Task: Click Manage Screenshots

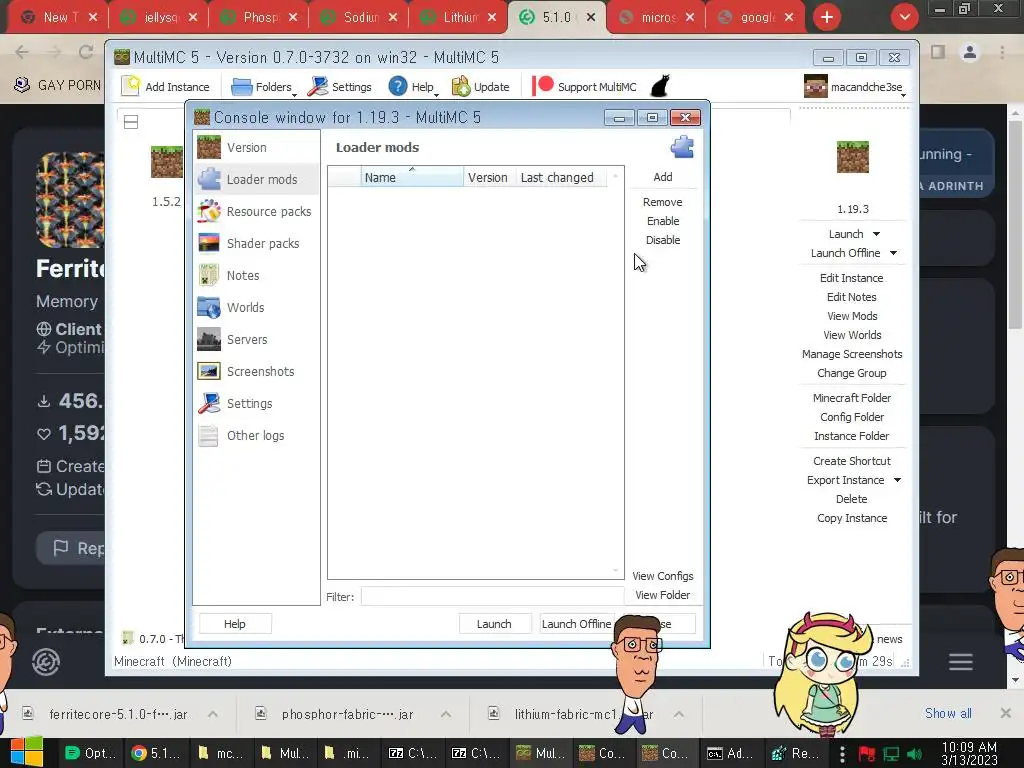Action: pos(852,354)
